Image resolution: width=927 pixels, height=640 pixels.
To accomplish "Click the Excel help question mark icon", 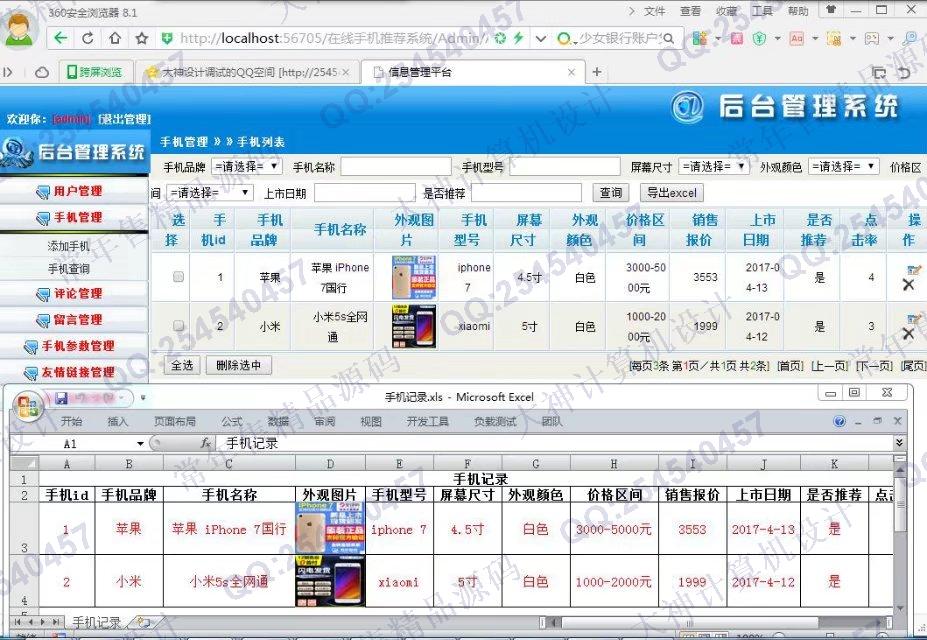I will [x=839, y=421].
